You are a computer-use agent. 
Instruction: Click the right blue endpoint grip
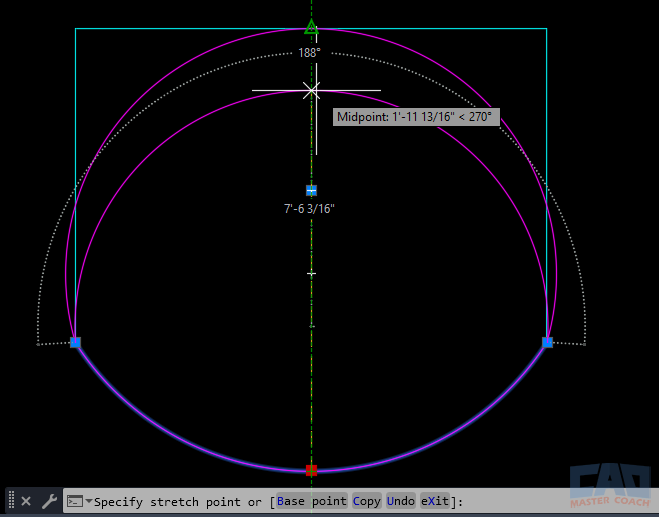[x=547, y=343]
